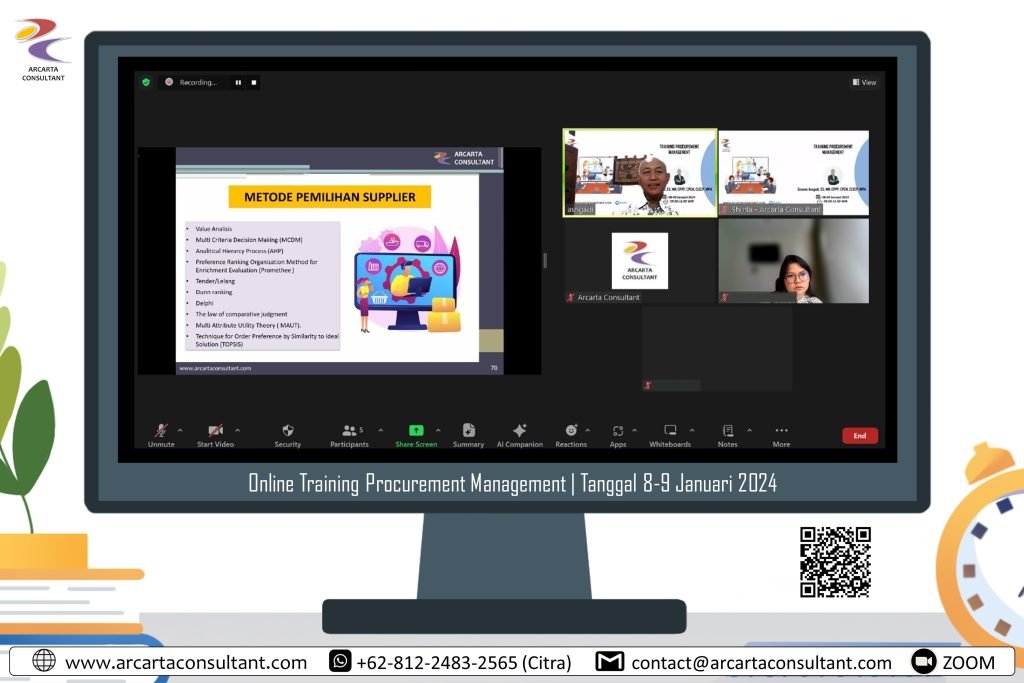Unmute the microphone
Screen dimensions: 1024x683
pos(161,431)
